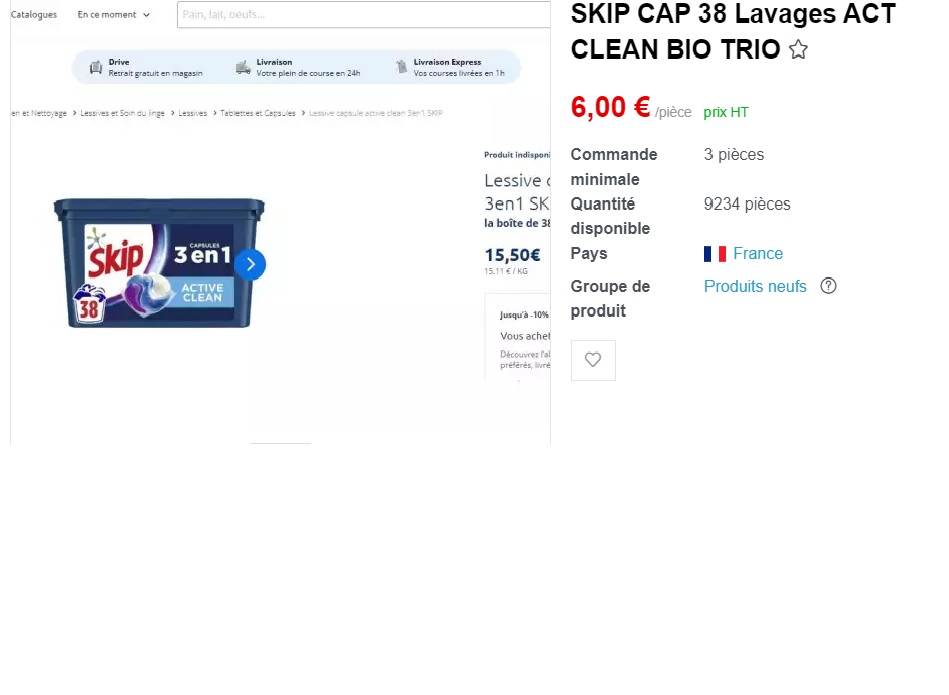The image size is (949, 695).
Task: Expand the En ce moment dropdown
Action: [x=113, y=15]
